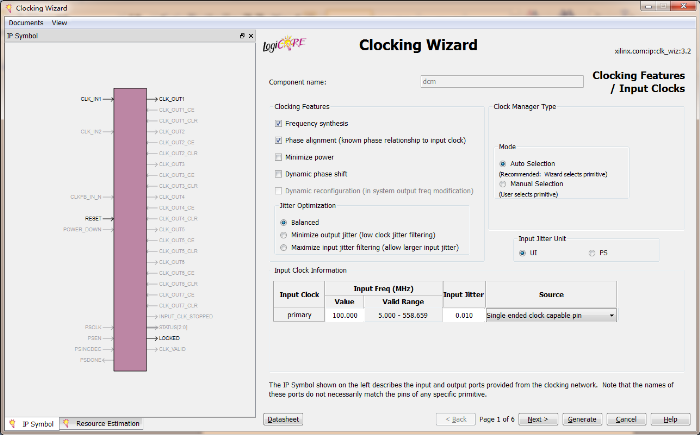Open the Documents menu
This screenshot has width=700, height=435.
tap(26, 22)
